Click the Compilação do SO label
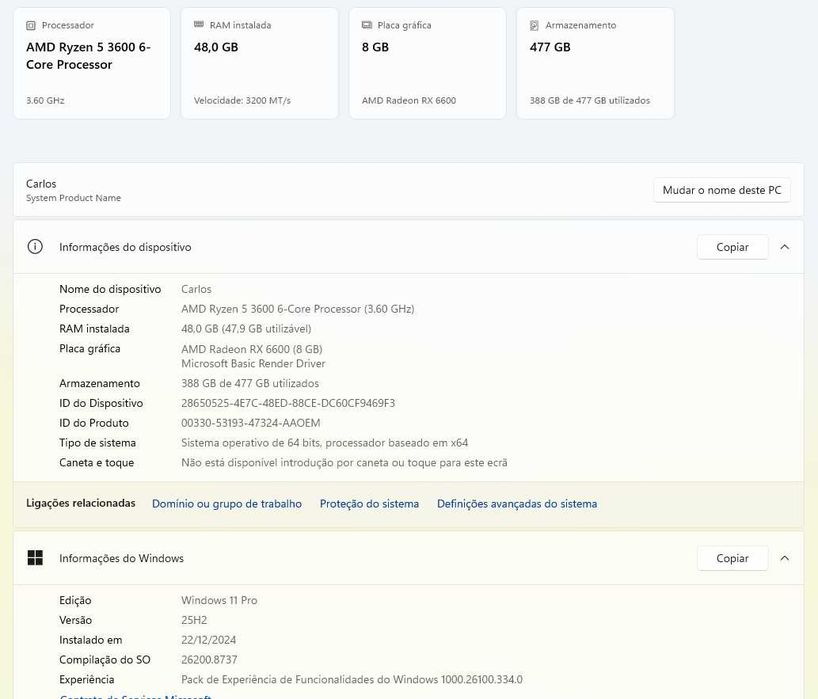Screen dimensions: 818x699 (105, 660)
